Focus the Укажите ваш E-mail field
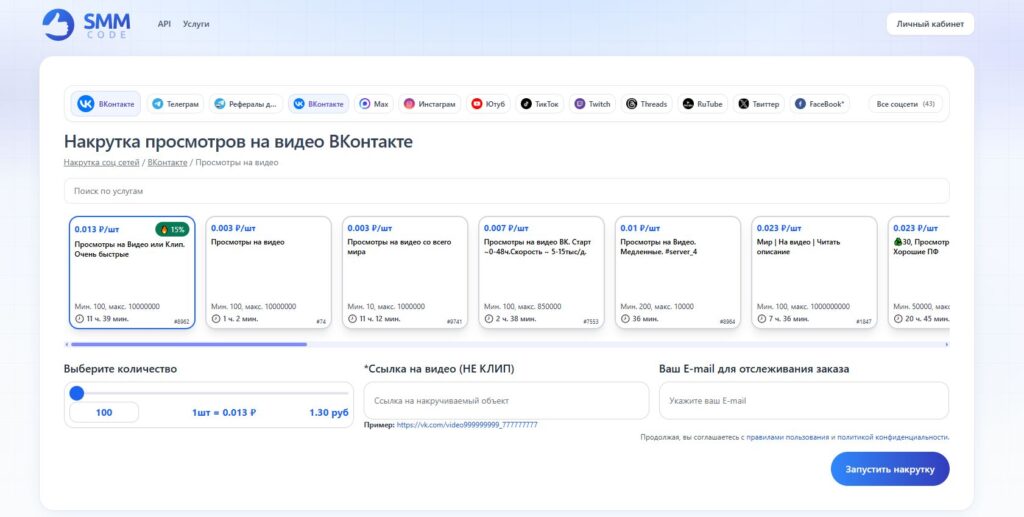The height and width of the screenshot is (517, 1024). point(804,401)
